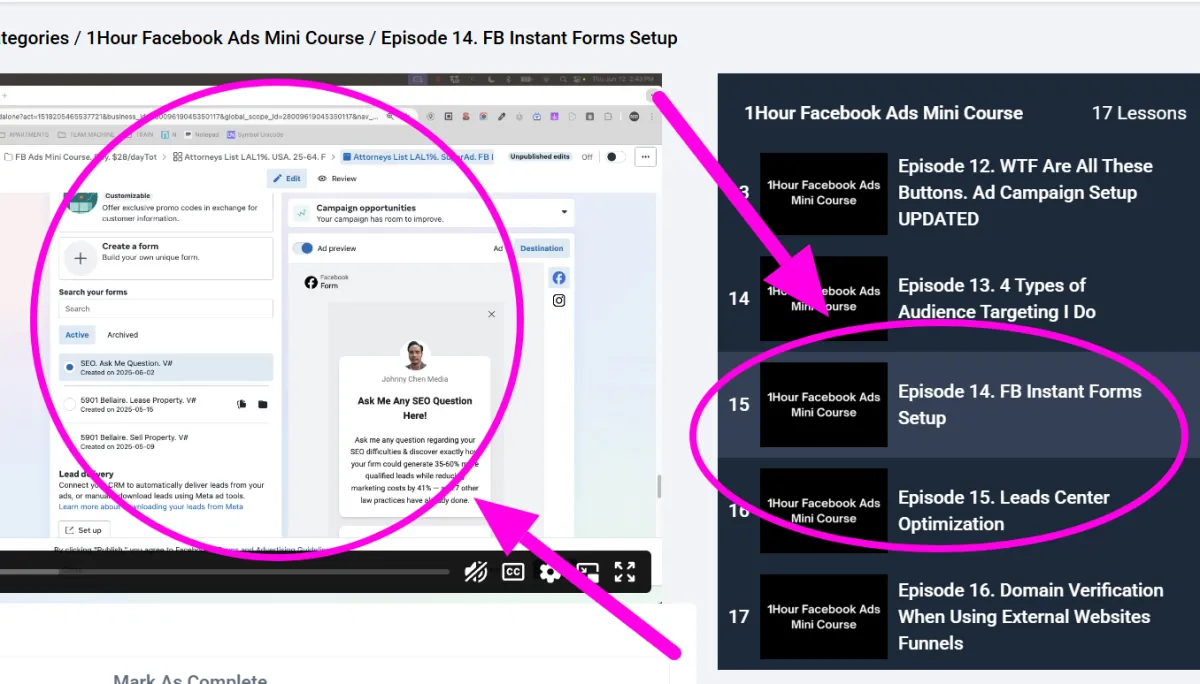The image size is (1200, 684).
Task: Click the 5901 Bellaire. Sell Property form row
Action: point(165,442)
